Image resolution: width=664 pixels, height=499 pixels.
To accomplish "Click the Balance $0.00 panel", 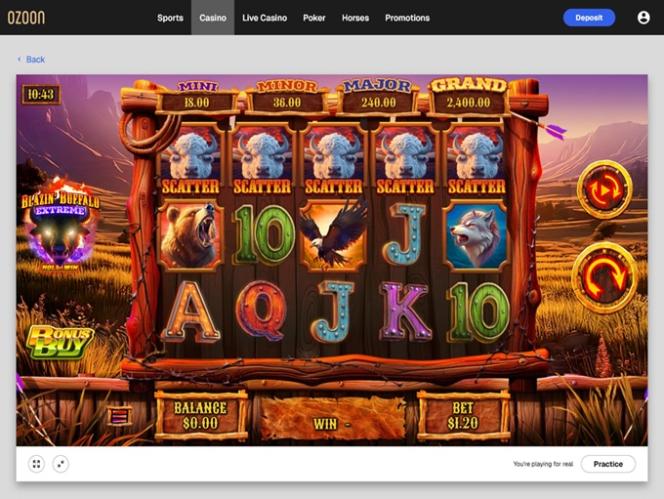I will [x=201, y=416].
